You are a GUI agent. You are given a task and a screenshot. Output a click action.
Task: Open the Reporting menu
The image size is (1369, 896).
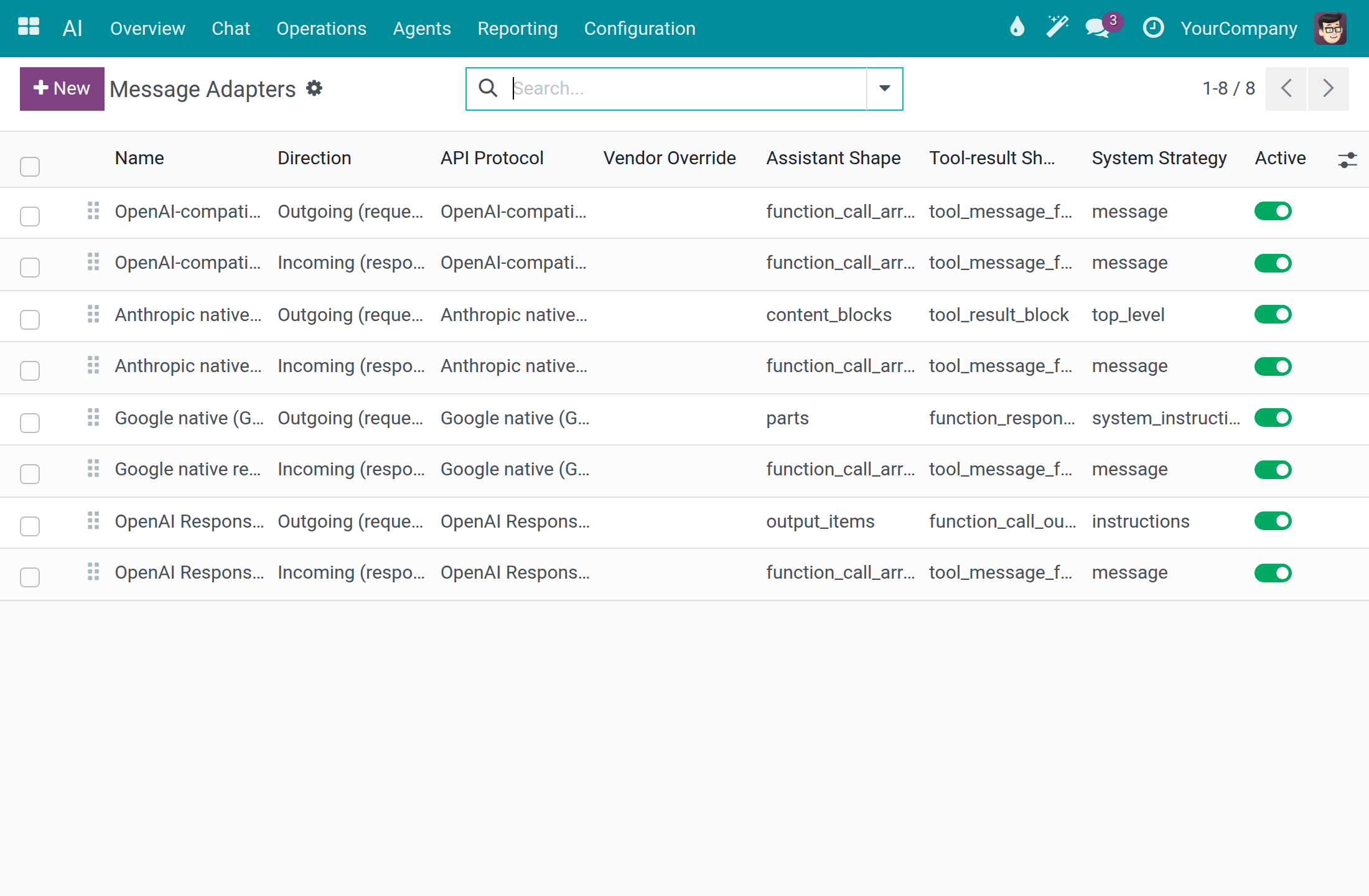click(517, 29)
